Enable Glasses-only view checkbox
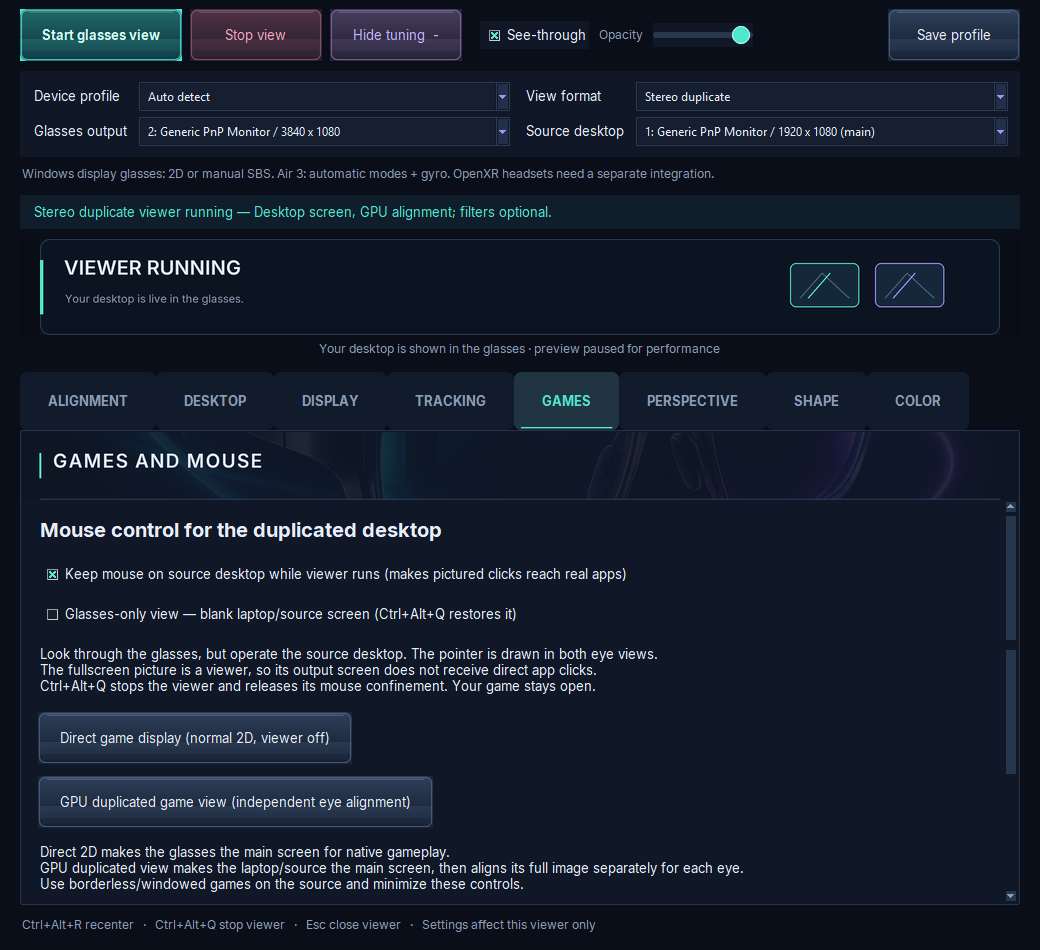Viewport: 1040px width, 950px height. click(52, 614)
